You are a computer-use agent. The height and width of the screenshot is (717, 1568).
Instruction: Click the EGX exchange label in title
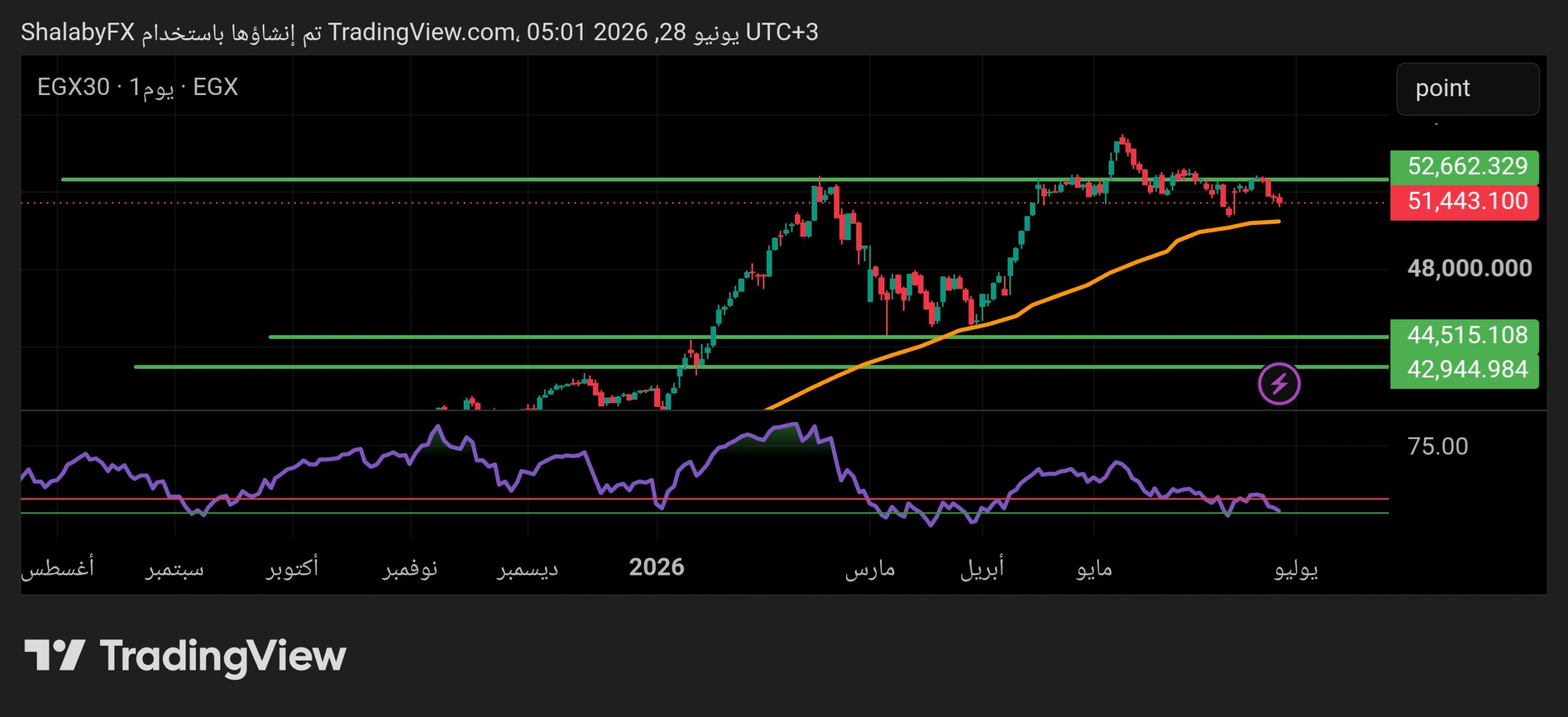click(x=216, y=88)
